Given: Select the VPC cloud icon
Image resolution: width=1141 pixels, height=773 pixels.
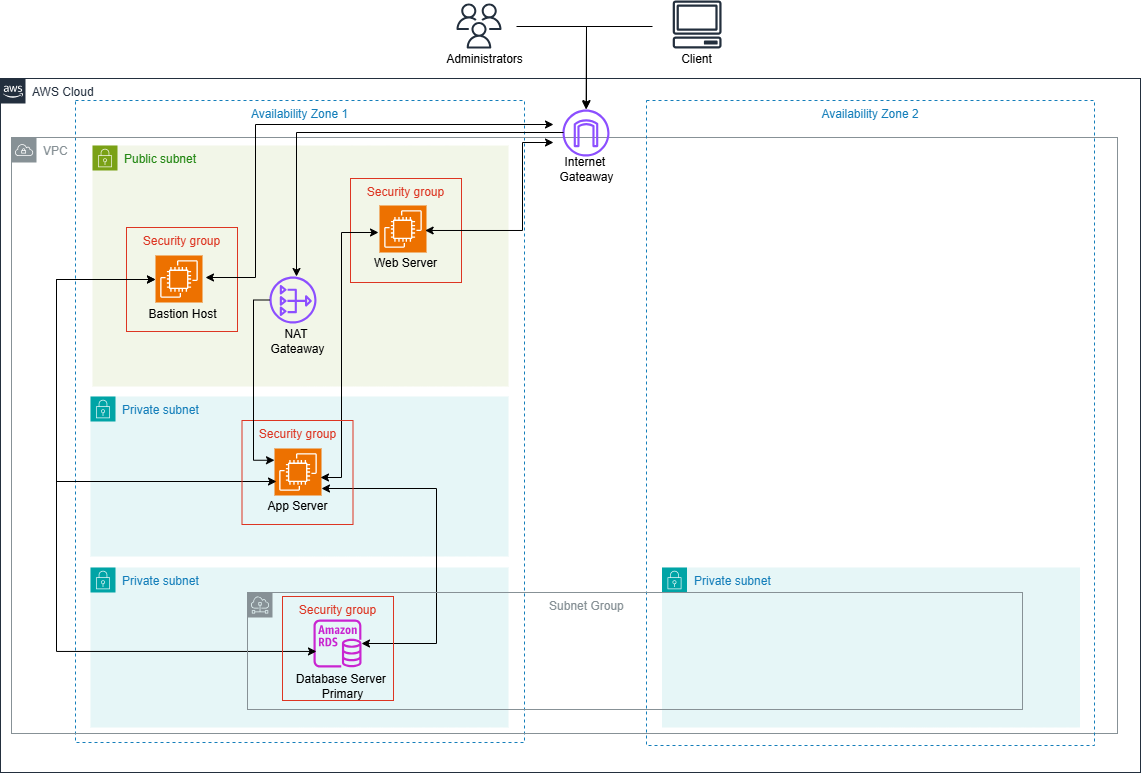Looking at the screenshot, I should click(24, 151).
